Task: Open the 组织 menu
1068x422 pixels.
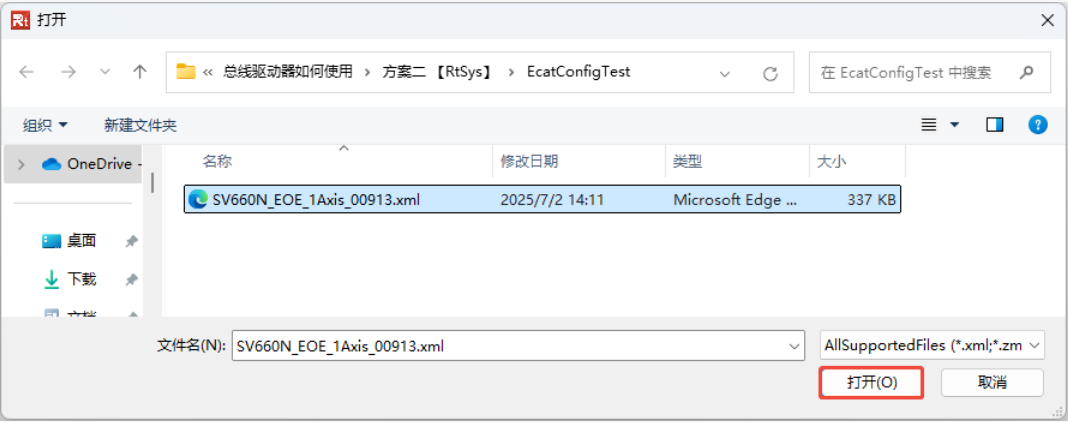Action: point(46,125)
